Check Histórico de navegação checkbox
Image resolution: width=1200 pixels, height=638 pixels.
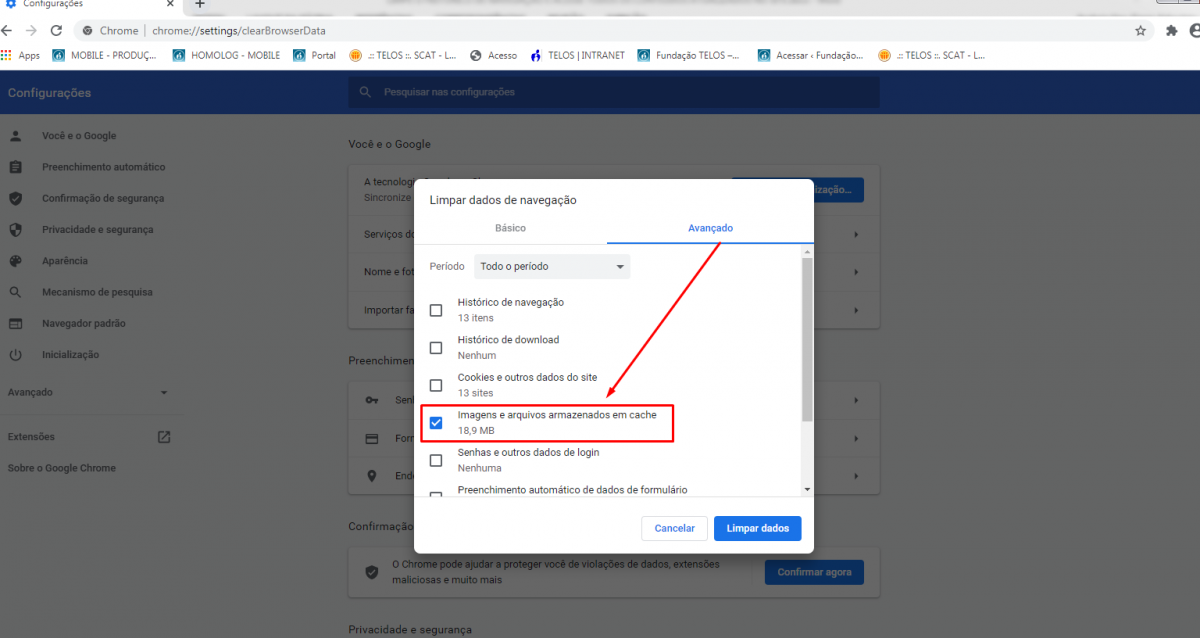click(x=436, y=310)
